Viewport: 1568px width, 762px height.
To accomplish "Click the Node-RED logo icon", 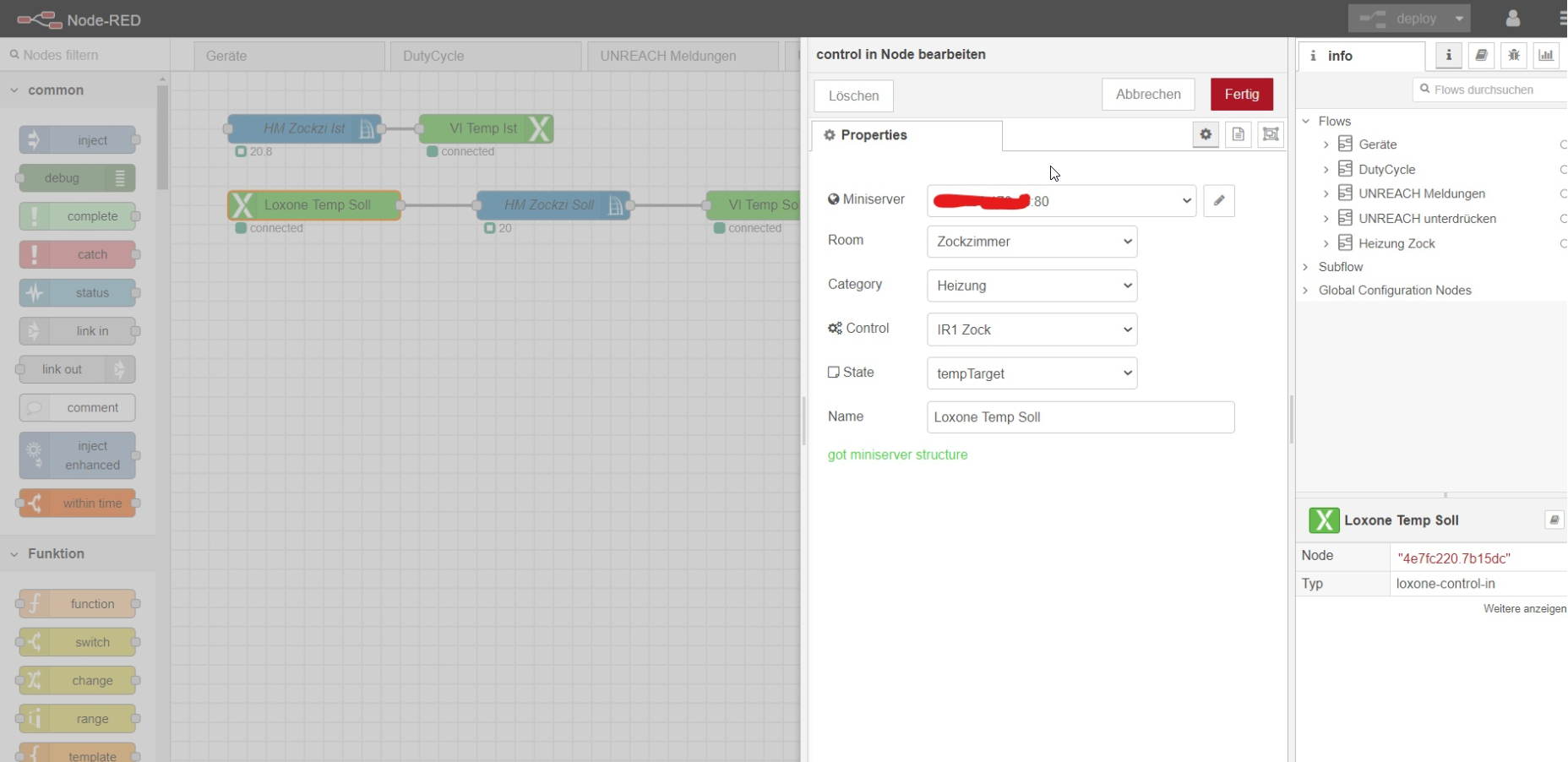I will pos(39,19).
